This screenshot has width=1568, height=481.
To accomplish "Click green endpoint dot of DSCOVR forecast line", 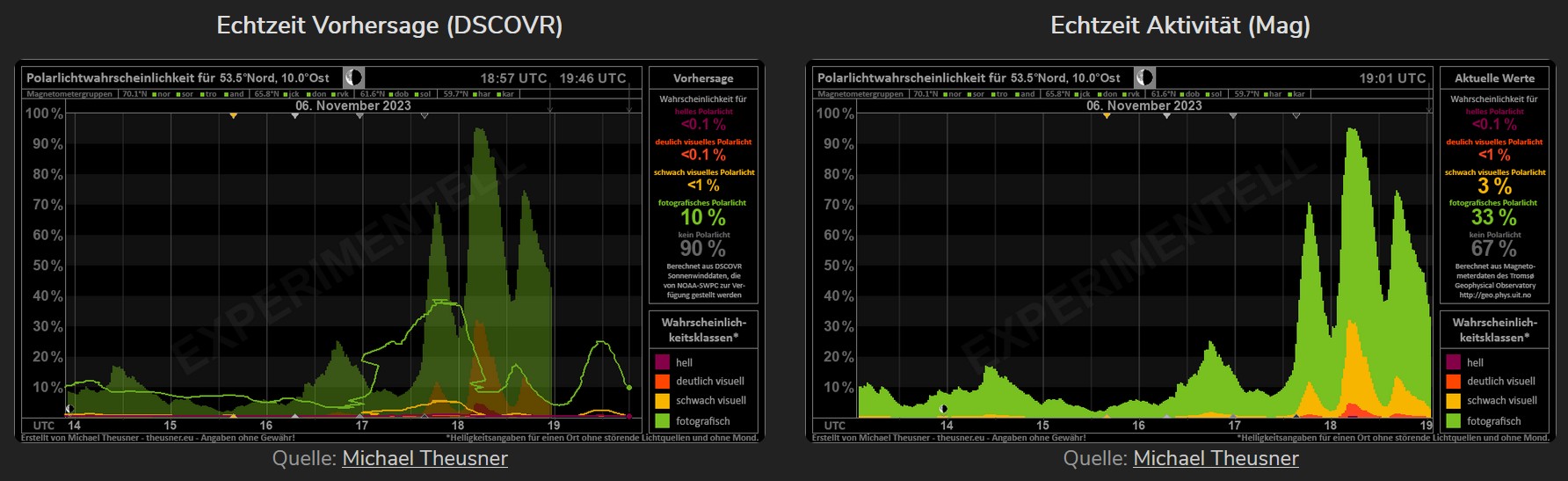I will pos(628,387).
